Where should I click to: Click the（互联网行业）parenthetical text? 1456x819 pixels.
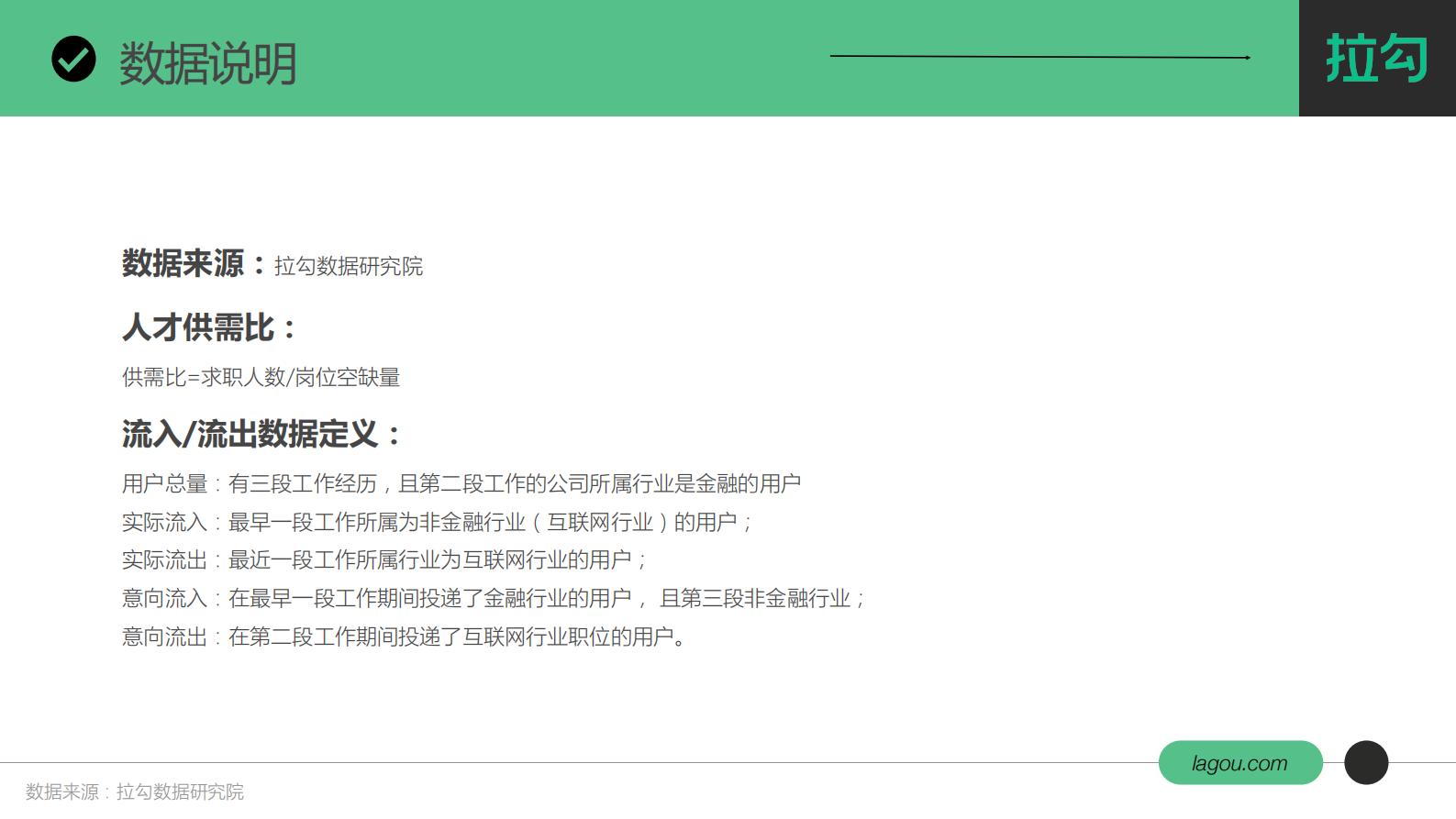(600, 523)
